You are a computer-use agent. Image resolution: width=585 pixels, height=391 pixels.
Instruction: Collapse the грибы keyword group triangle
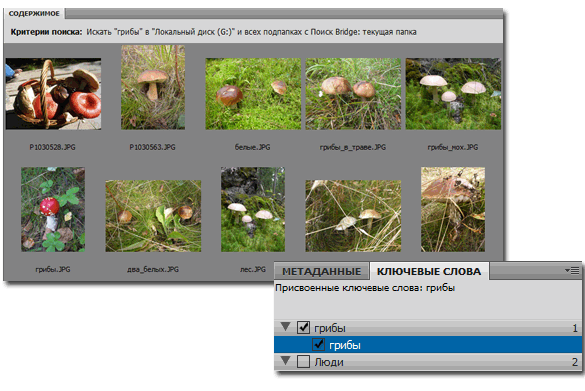tap(286, 327)
